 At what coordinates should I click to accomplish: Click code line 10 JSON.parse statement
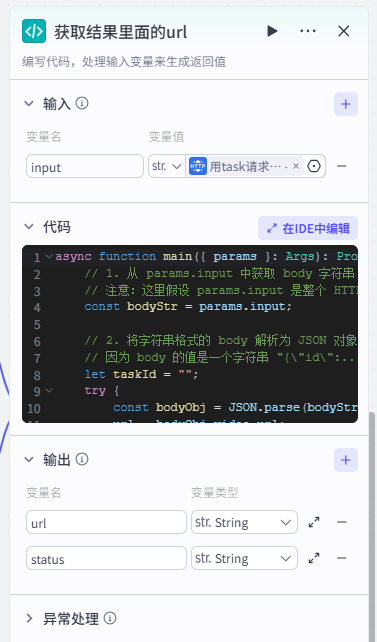pos(235,408)
